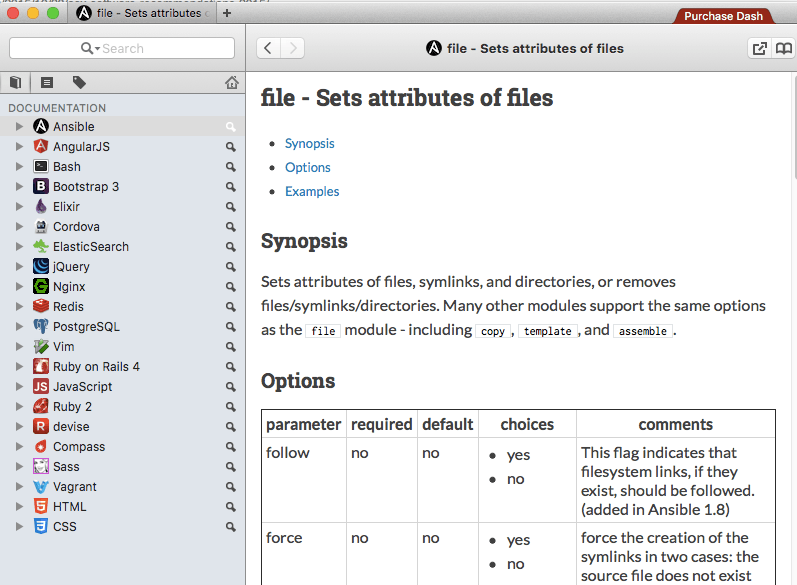Click the 'copy' inline code word
The width and height of the screenshot is (797, 585).
click(493, 331)
